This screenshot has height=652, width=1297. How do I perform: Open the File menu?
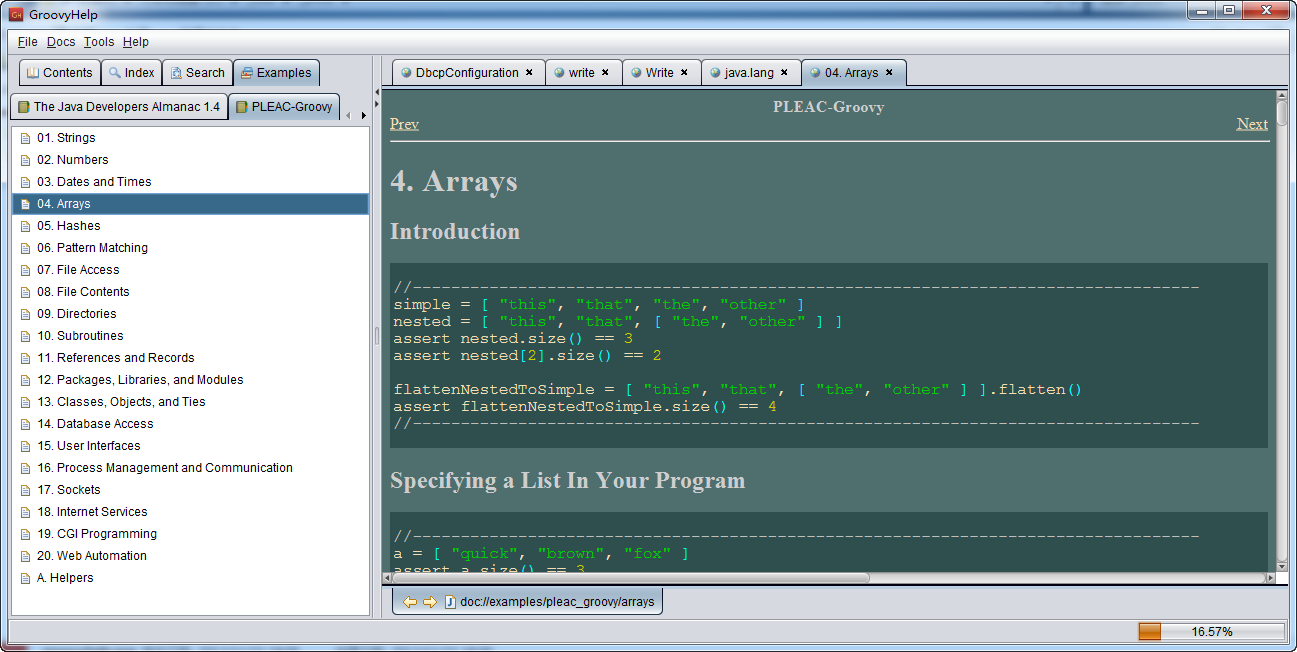point(28,42)
